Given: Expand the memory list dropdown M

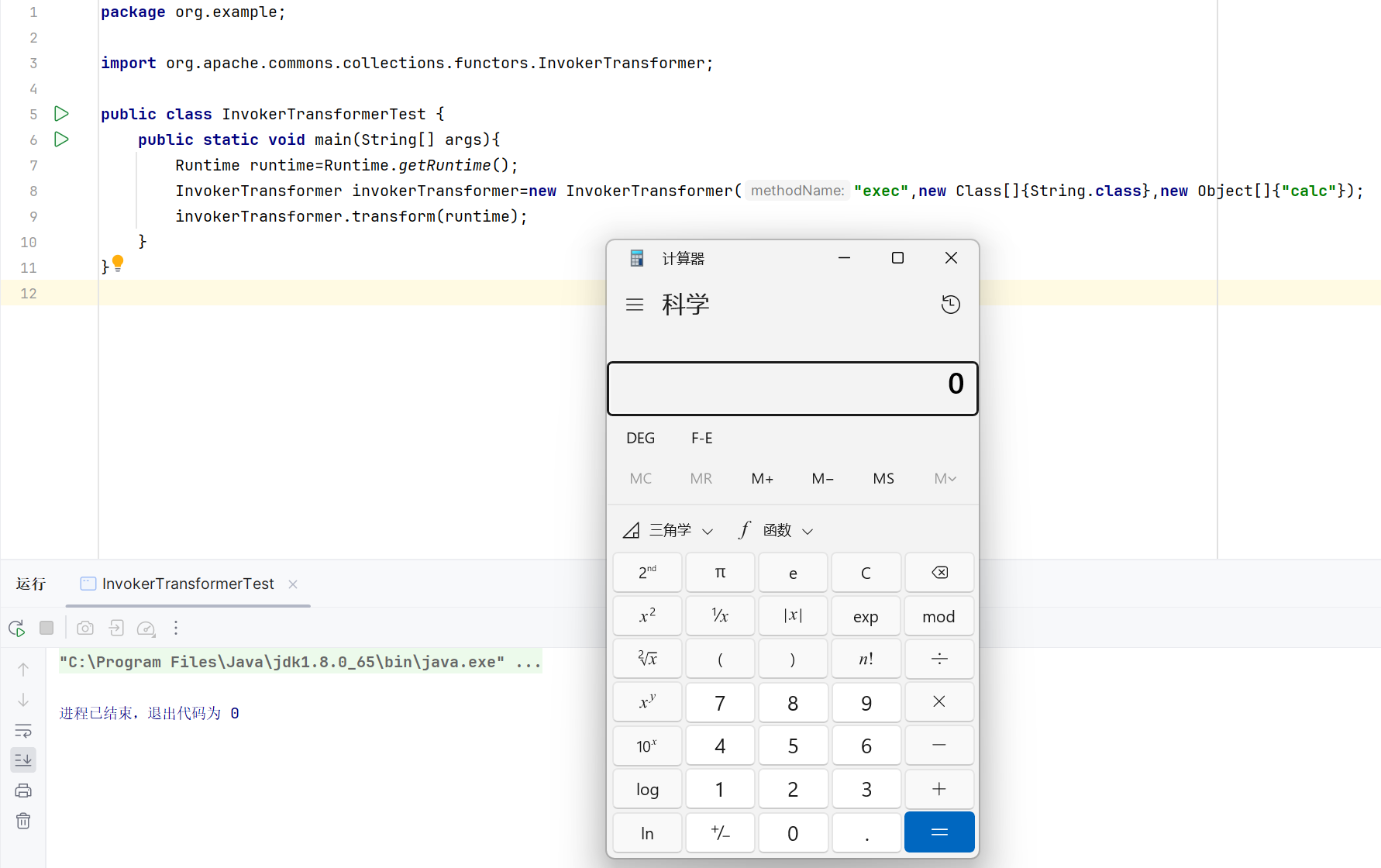Looking at the screenshot, I should click(x=945, y=478).
